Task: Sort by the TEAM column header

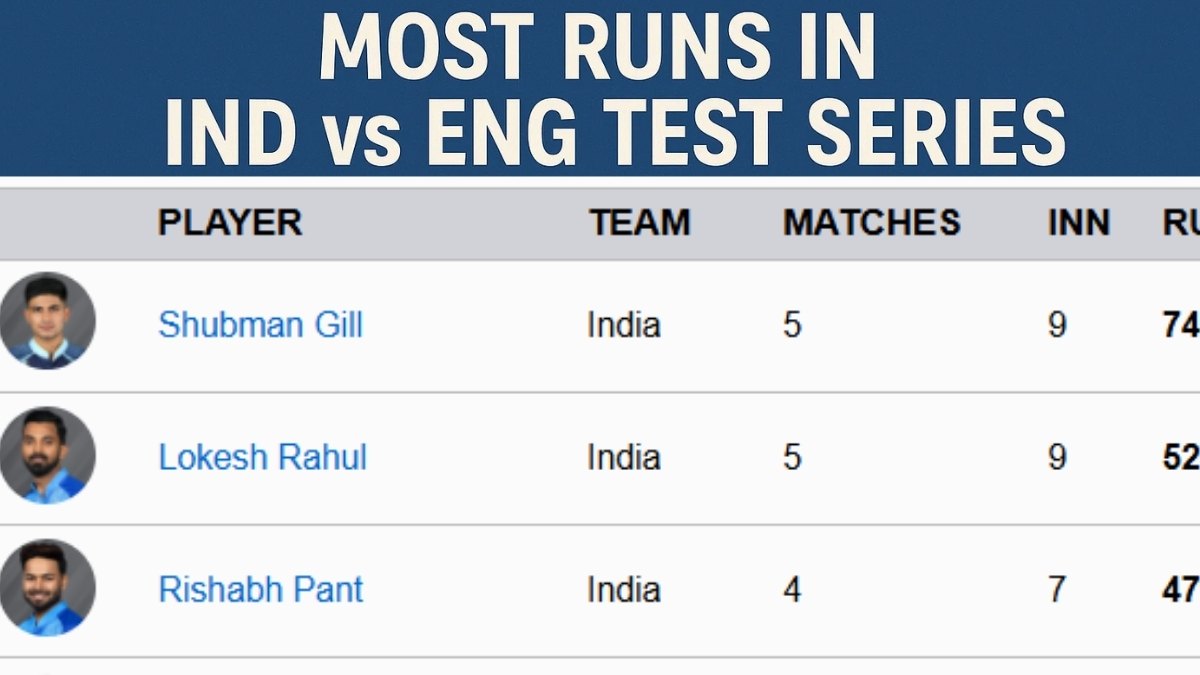Action: click(x=639, y=222)
